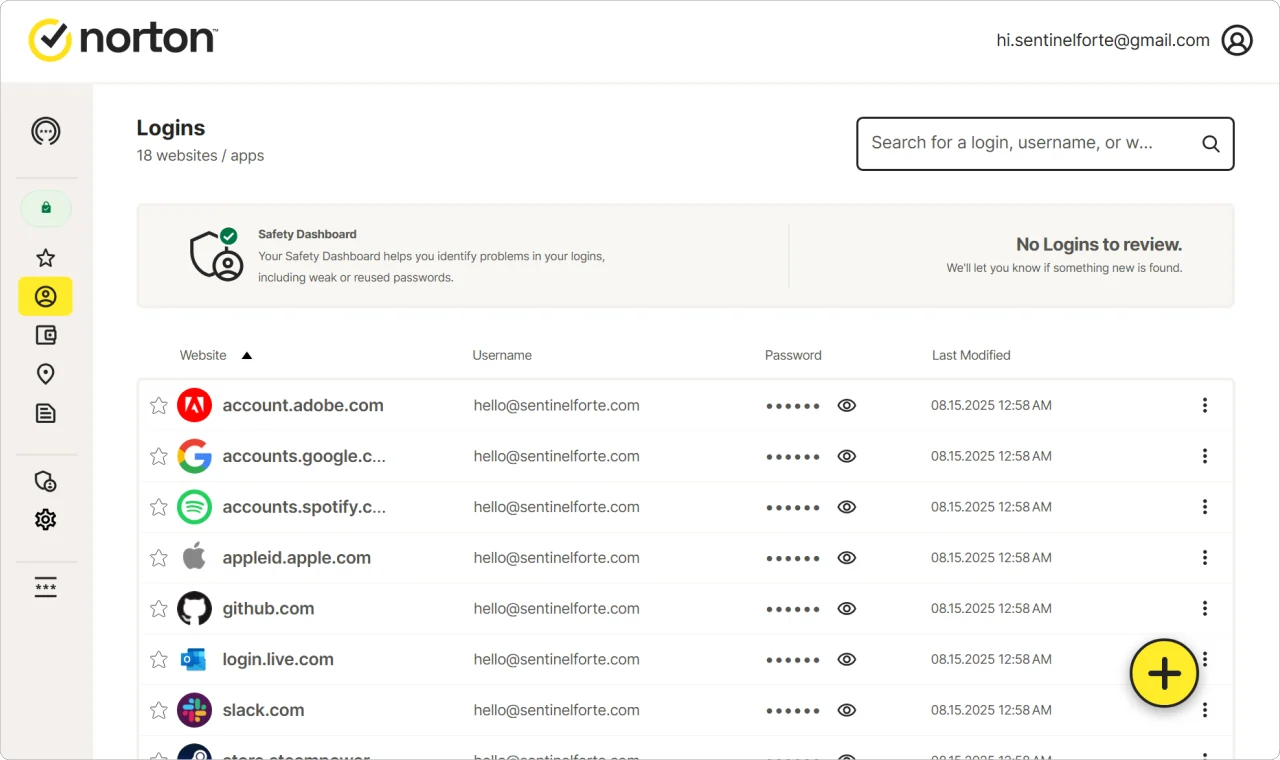The image size is (1280, 760).
Task: Favorite slack.com with its star
Action: pyautogui.click(x=158, y=710)
